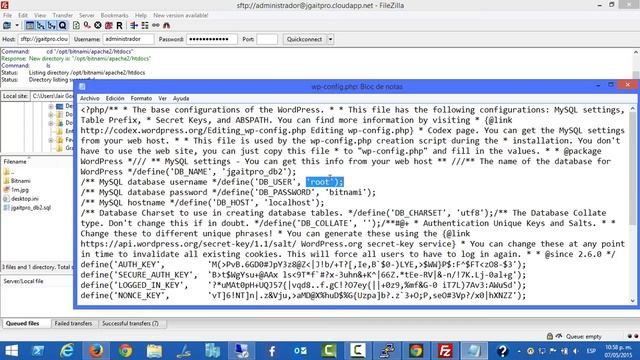Click disconnect from server icon
The image size is (640, 360).
(109, 25)
